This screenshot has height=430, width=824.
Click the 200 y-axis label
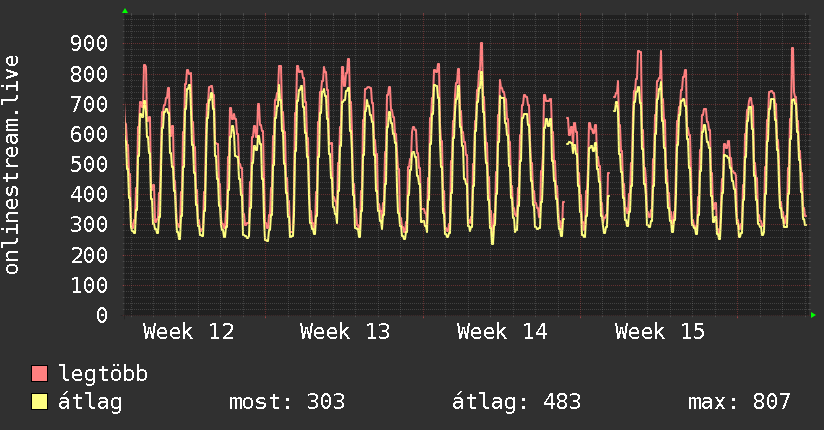coord(89,255)
